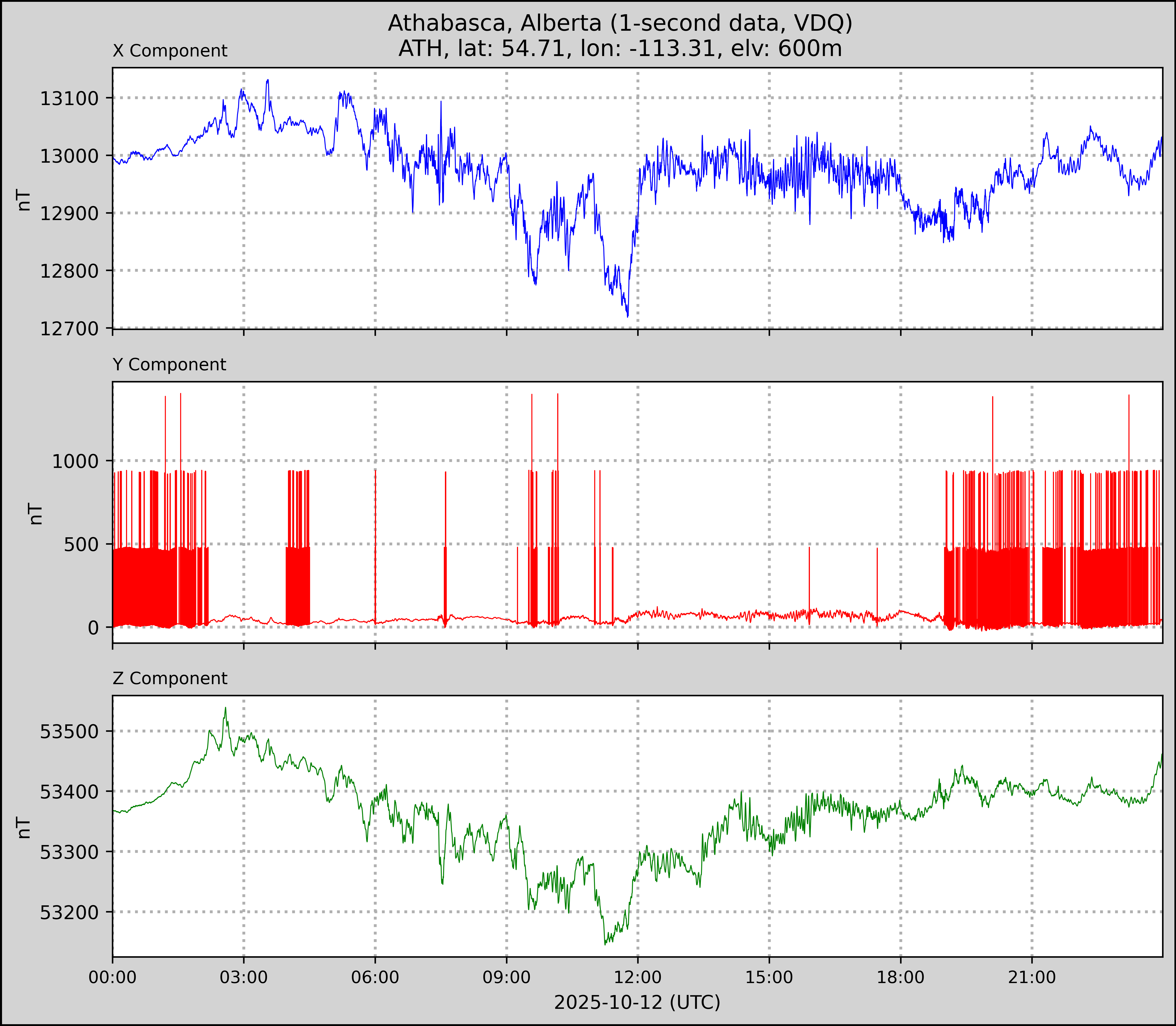The height and width of the screenshot is (1026, 1176).
Task: Click the 09:00 time axis label
Action: click(x=506, y=977)
